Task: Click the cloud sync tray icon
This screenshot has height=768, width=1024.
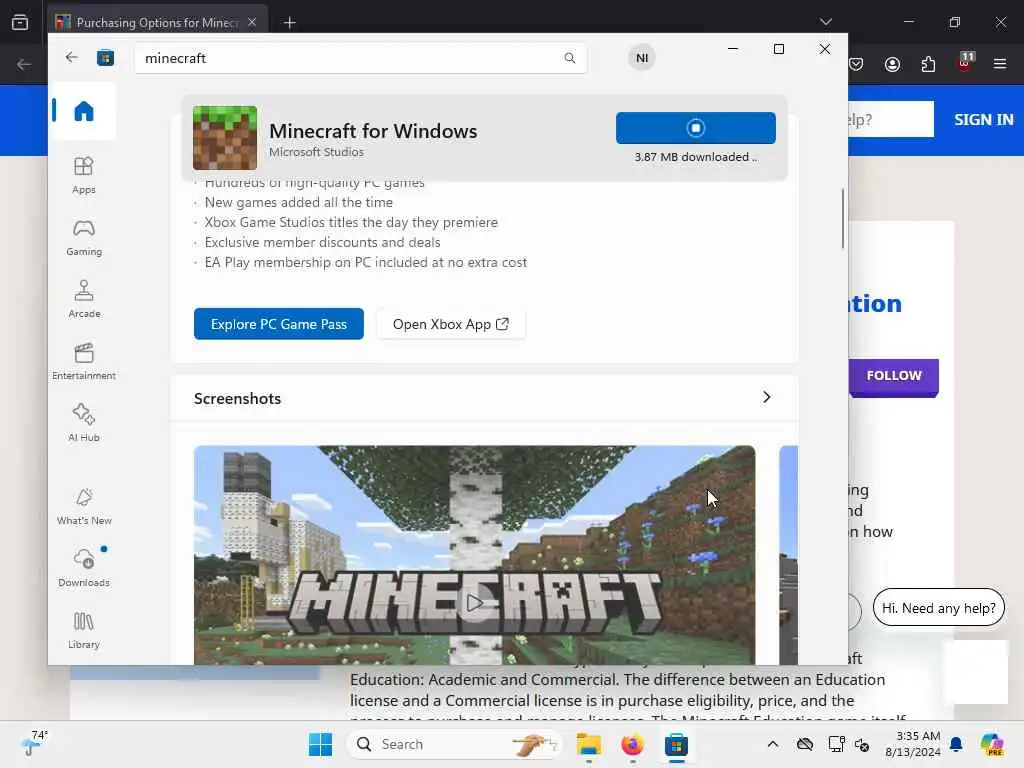Action: [x=805, y=744]
